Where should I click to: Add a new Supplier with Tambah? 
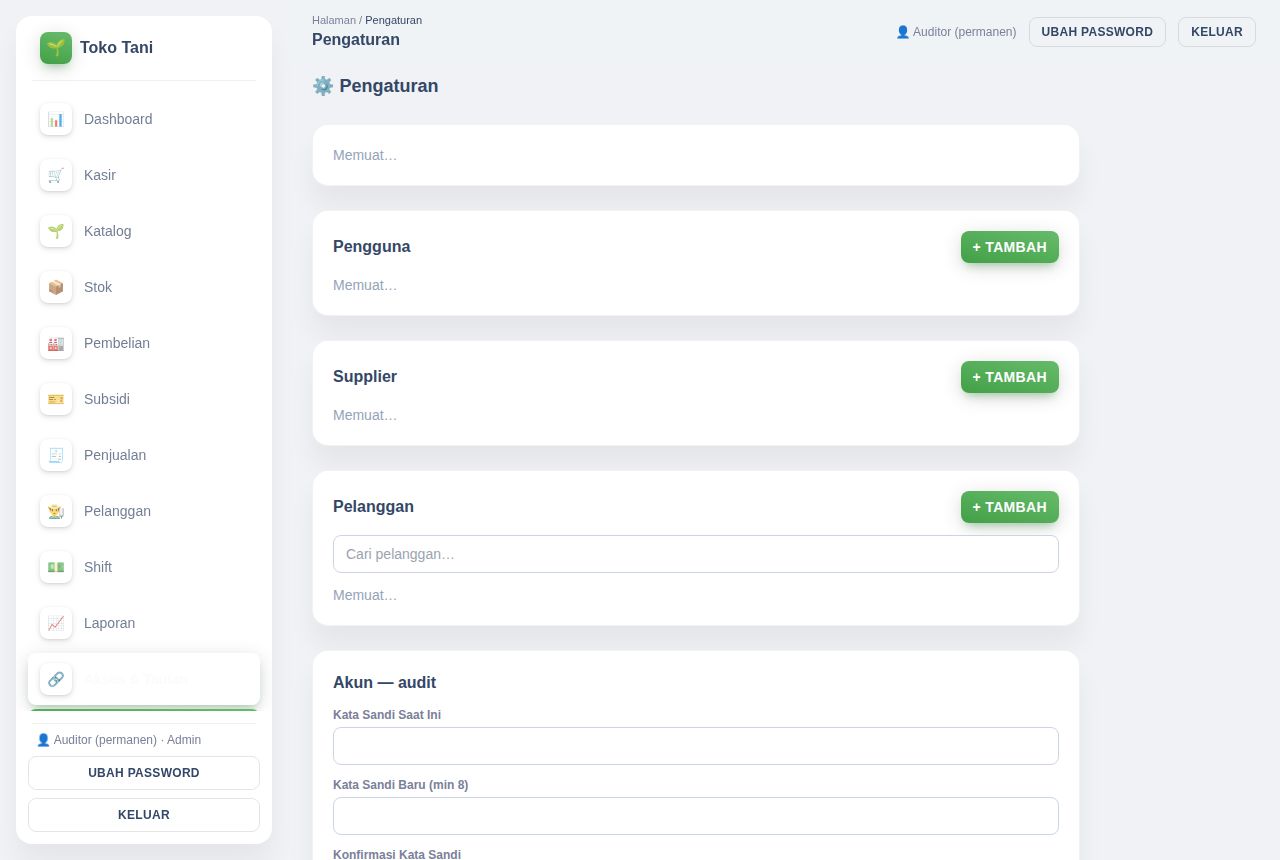(1010, 377)
